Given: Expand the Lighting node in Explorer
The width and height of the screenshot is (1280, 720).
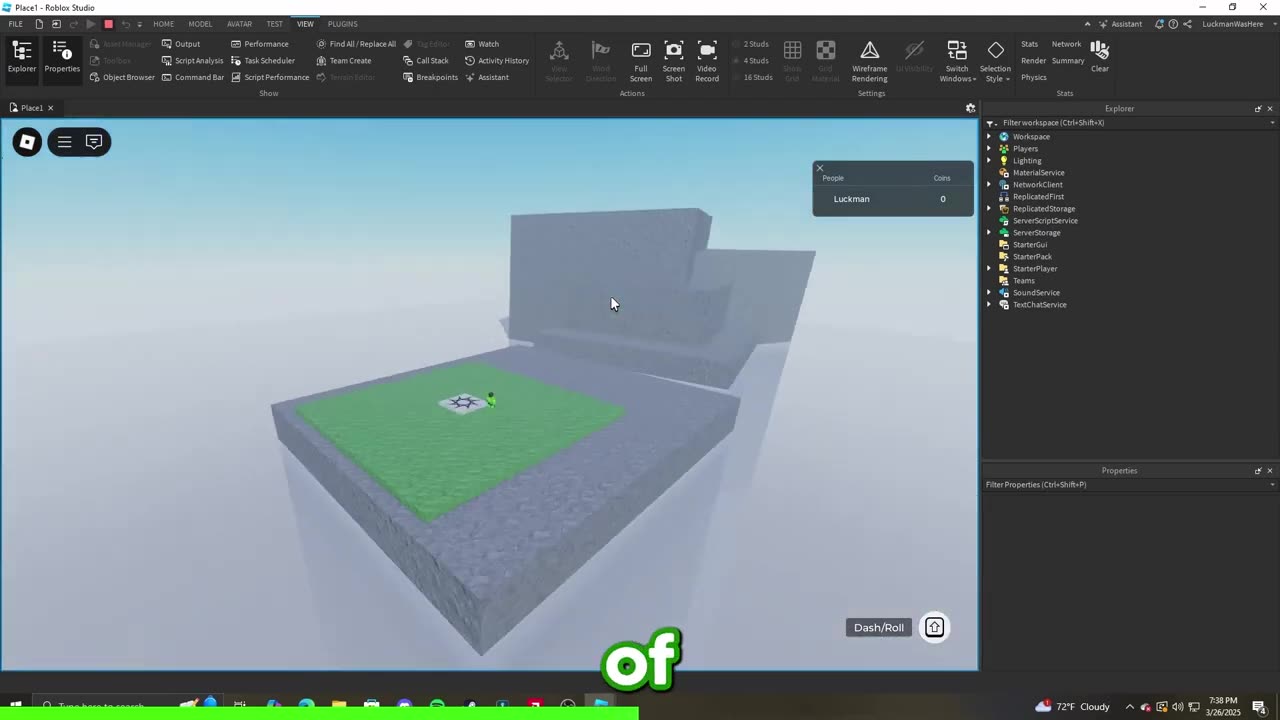Looking at the screenshot, I should click(989, 161).
